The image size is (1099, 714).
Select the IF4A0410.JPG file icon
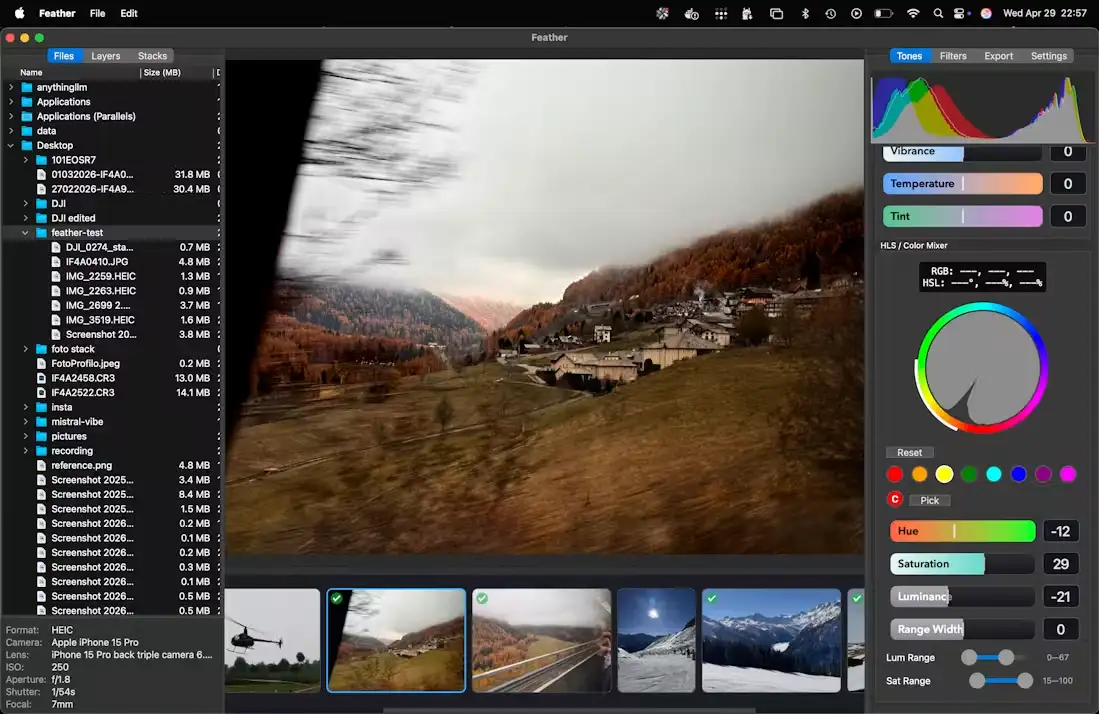[x=56, y=261]
